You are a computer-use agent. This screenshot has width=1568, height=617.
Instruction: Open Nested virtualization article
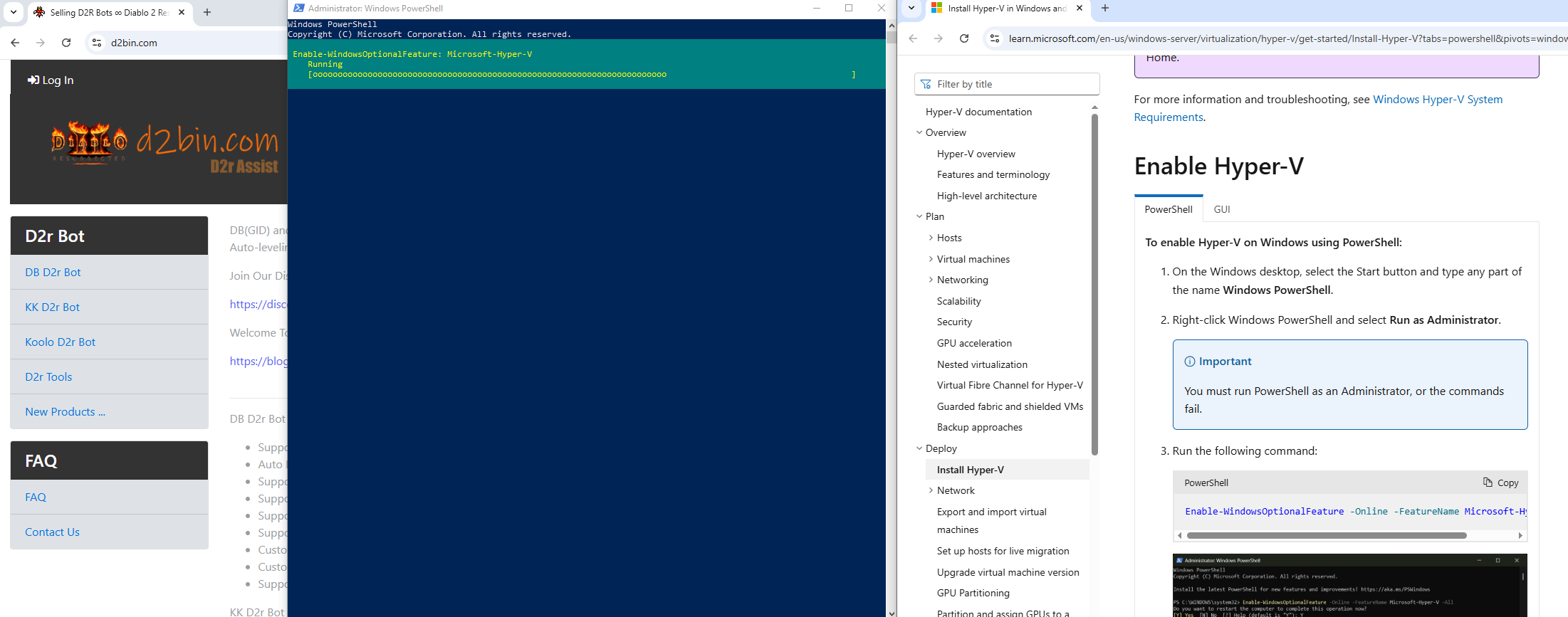tap(982, 364)
